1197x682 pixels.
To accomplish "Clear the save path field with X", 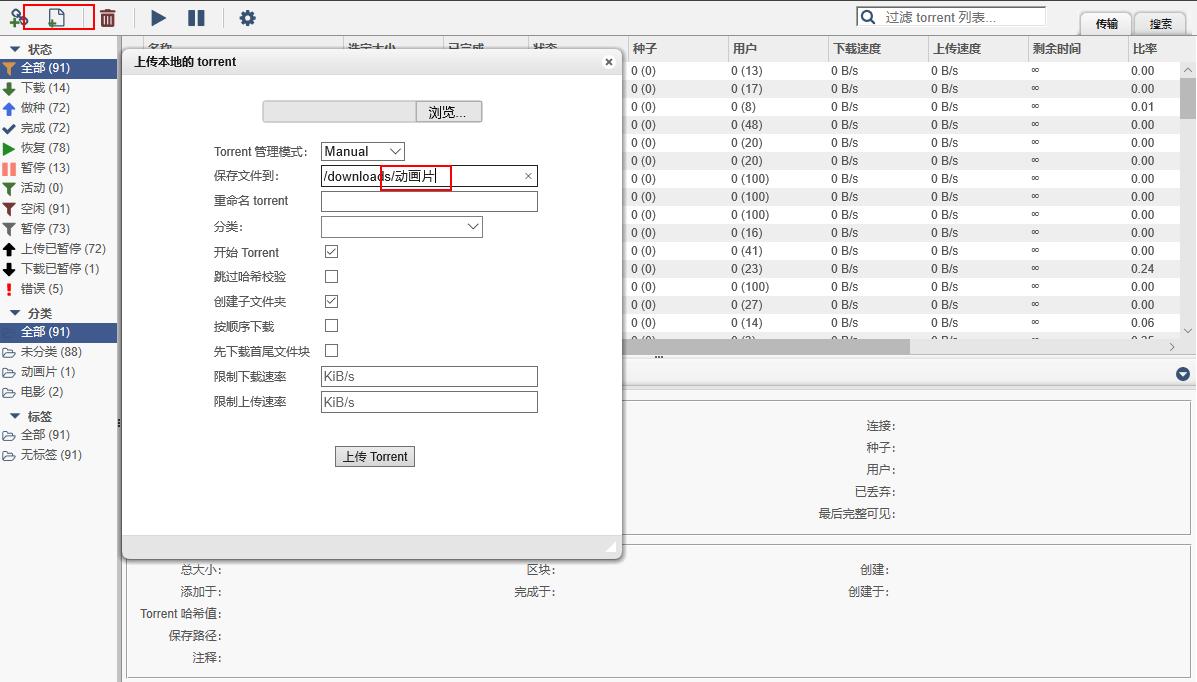I will (528, 176).
